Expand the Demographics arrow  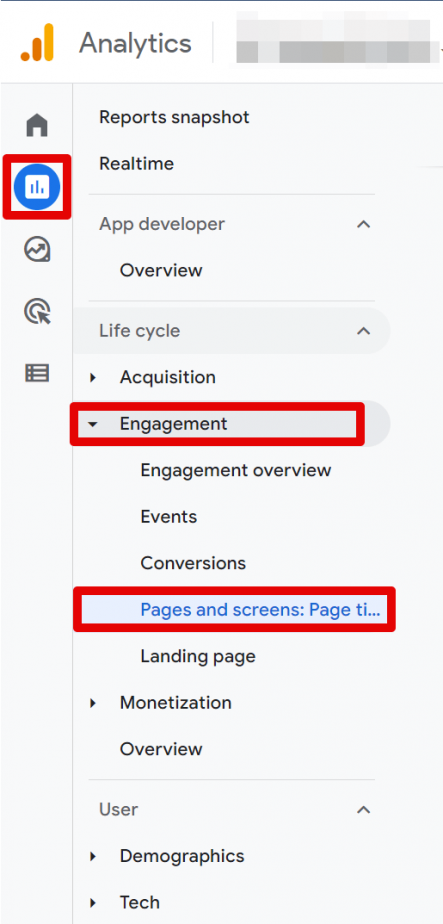click(x=93, y=856)
